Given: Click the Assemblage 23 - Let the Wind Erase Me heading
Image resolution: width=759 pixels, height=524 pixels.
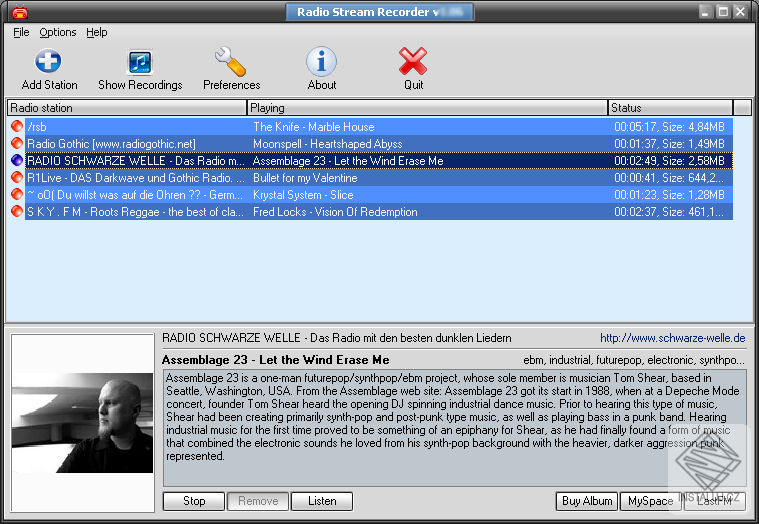Looking at the screenshot, I should coord(275,360).
